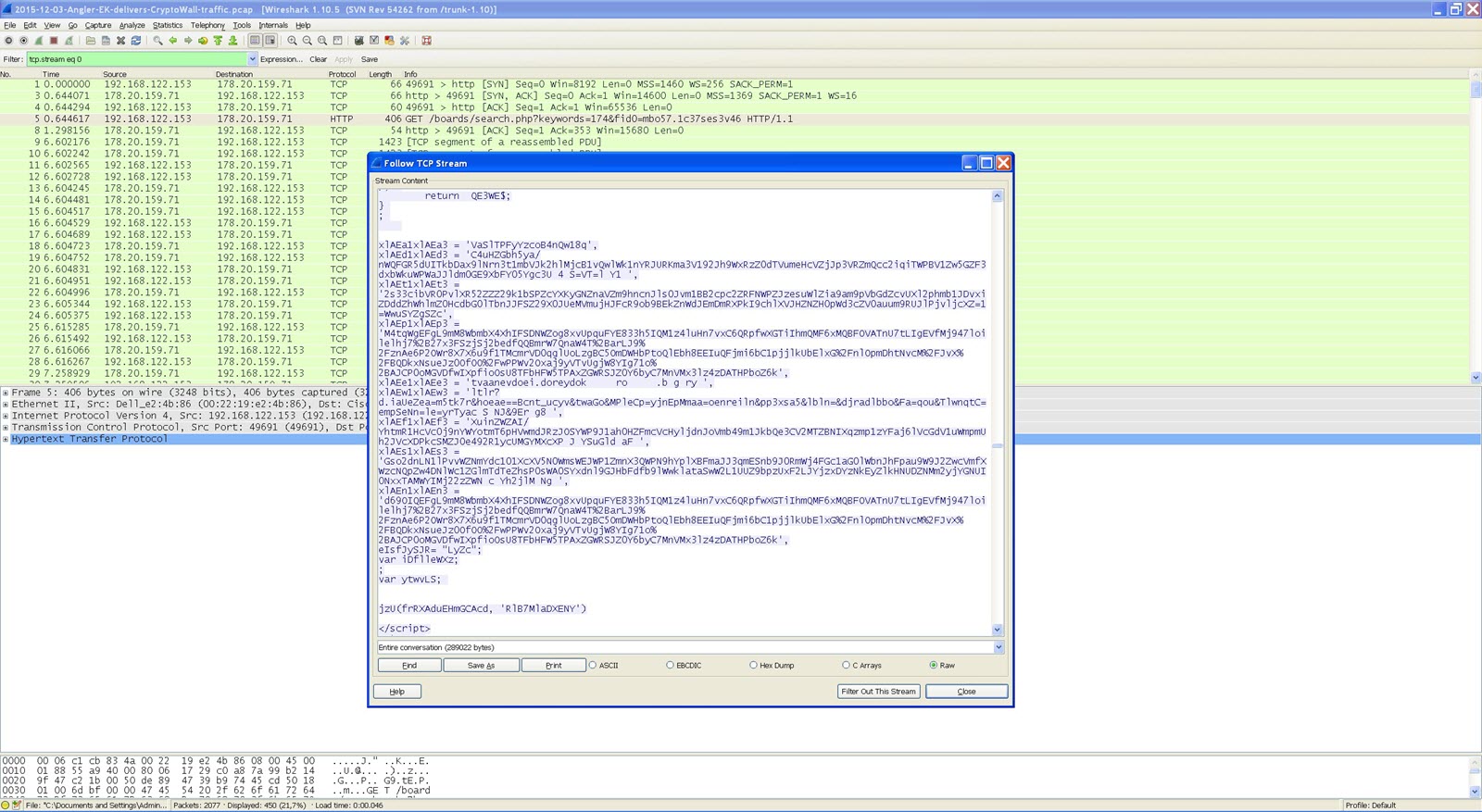Click the tcp.stream filter input field

pos(137,59)
